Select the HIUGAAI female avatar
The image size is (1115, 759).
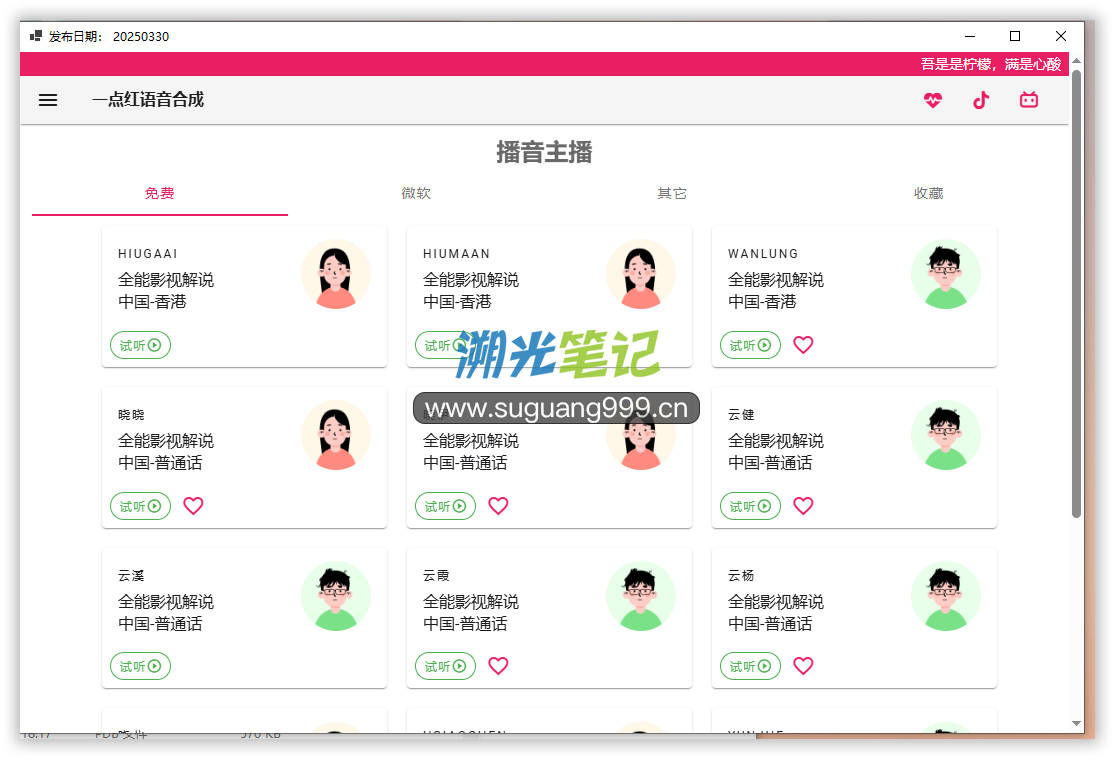coord(336,275)
